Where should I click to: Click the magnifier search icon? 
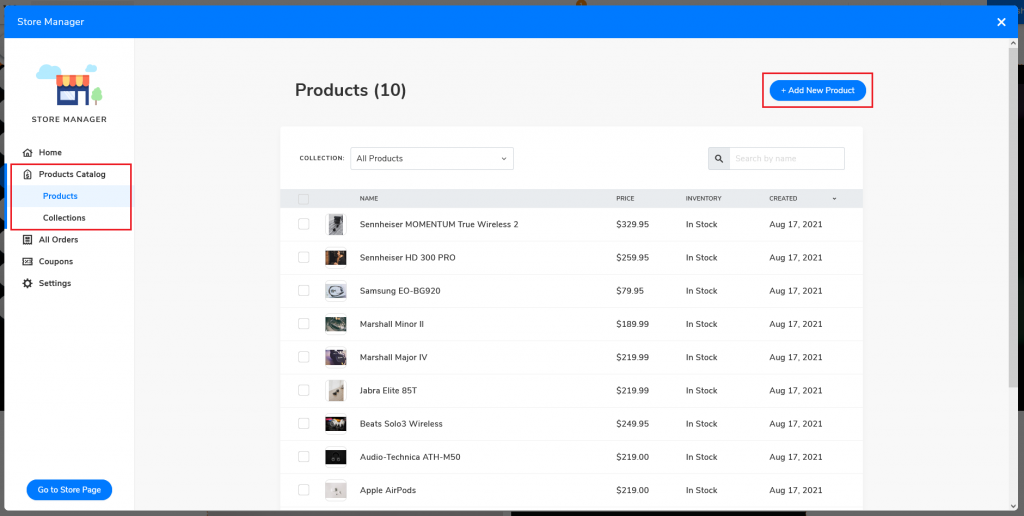719,159
